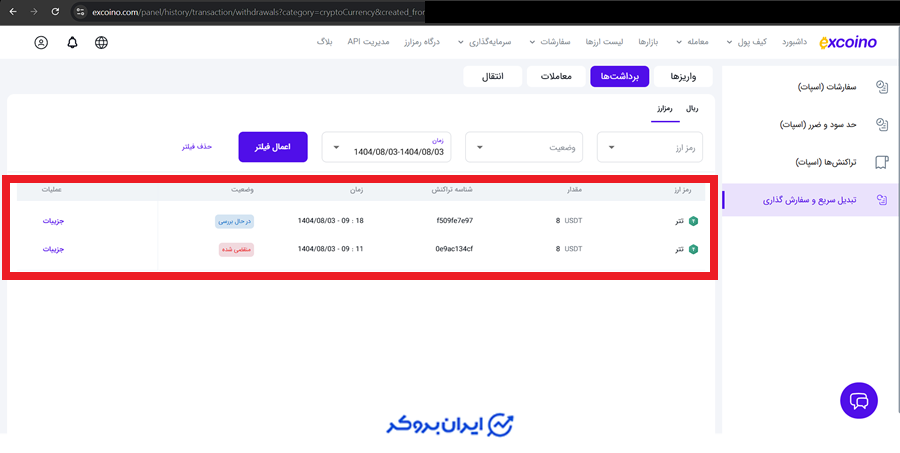This screenshot has height=453, width=900.
Task: Click the مقدار column header
Action: pos(574,190)
